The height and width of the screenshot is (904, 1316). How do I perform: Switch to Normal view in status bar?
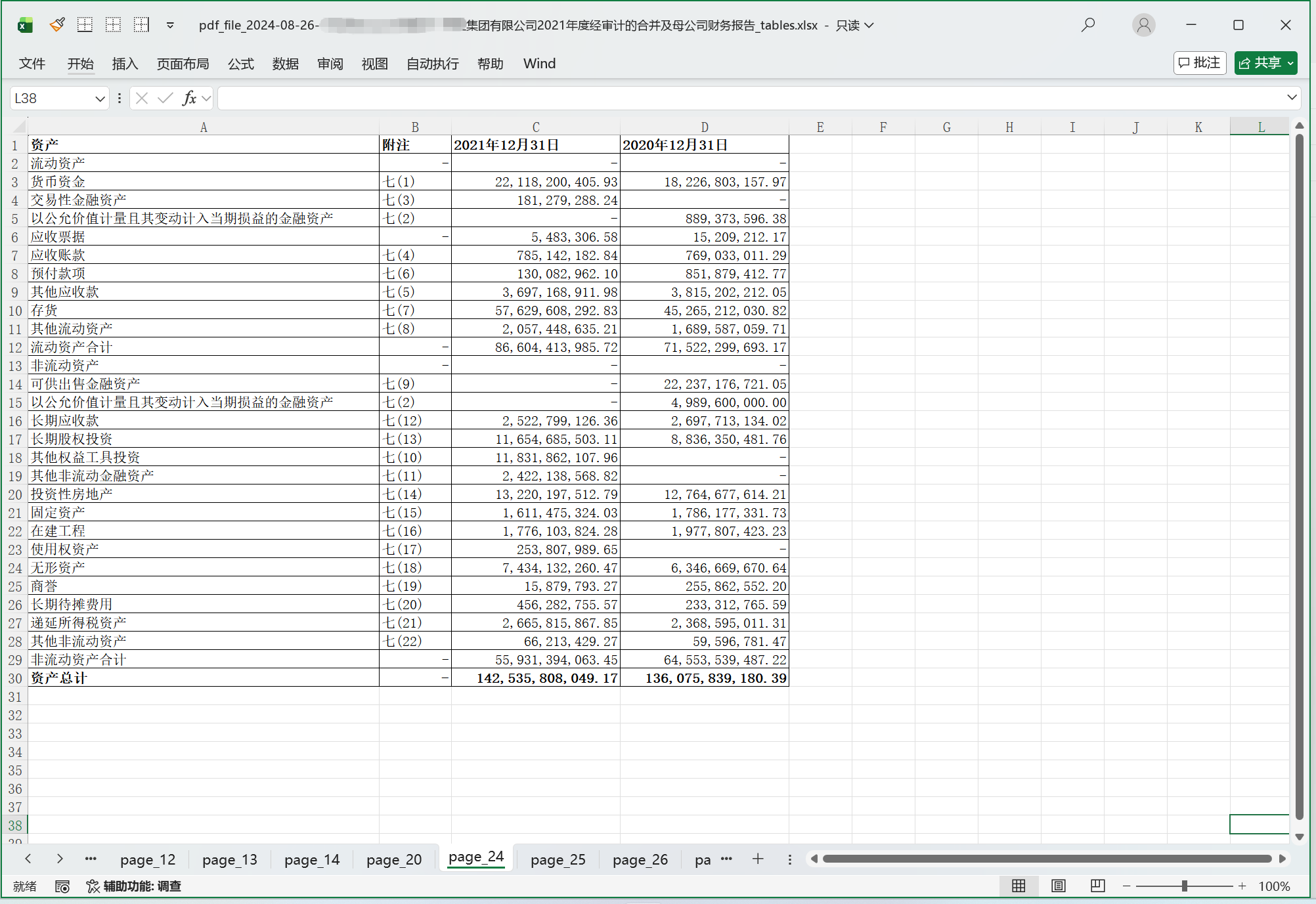click(1019, 886)
